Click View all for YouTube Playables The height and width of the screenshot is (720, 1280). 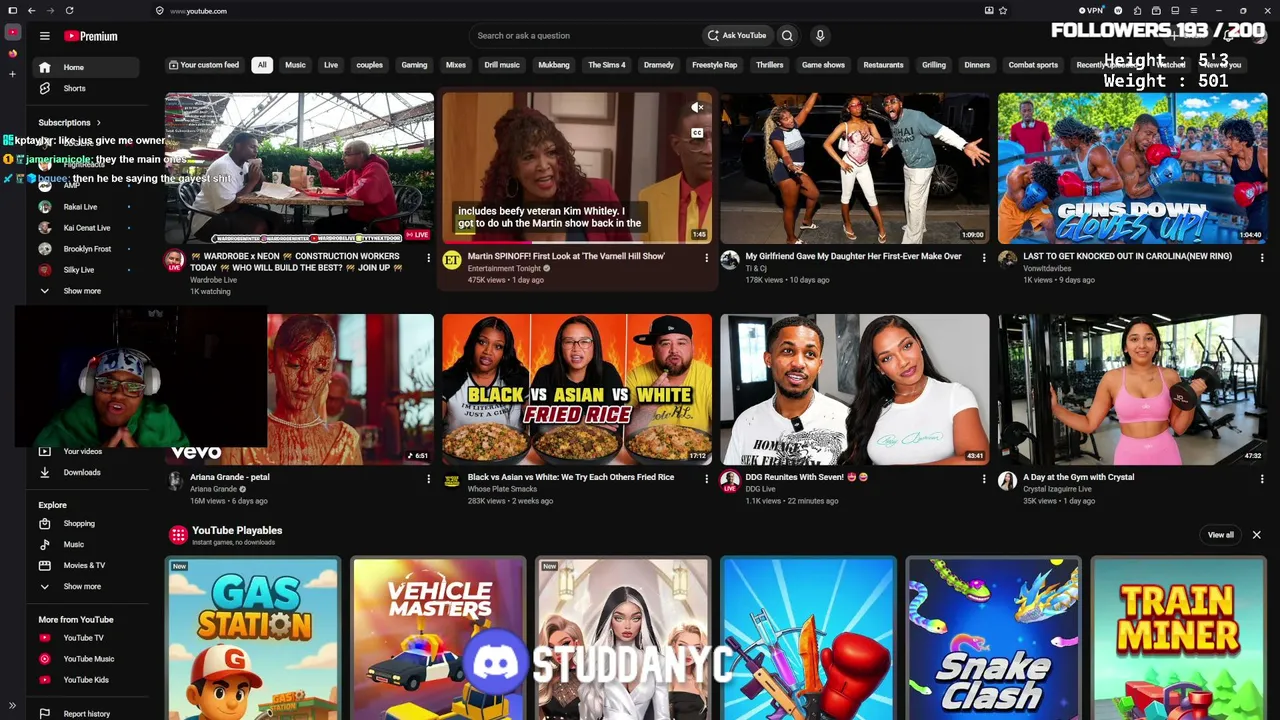pos(1220,535)
